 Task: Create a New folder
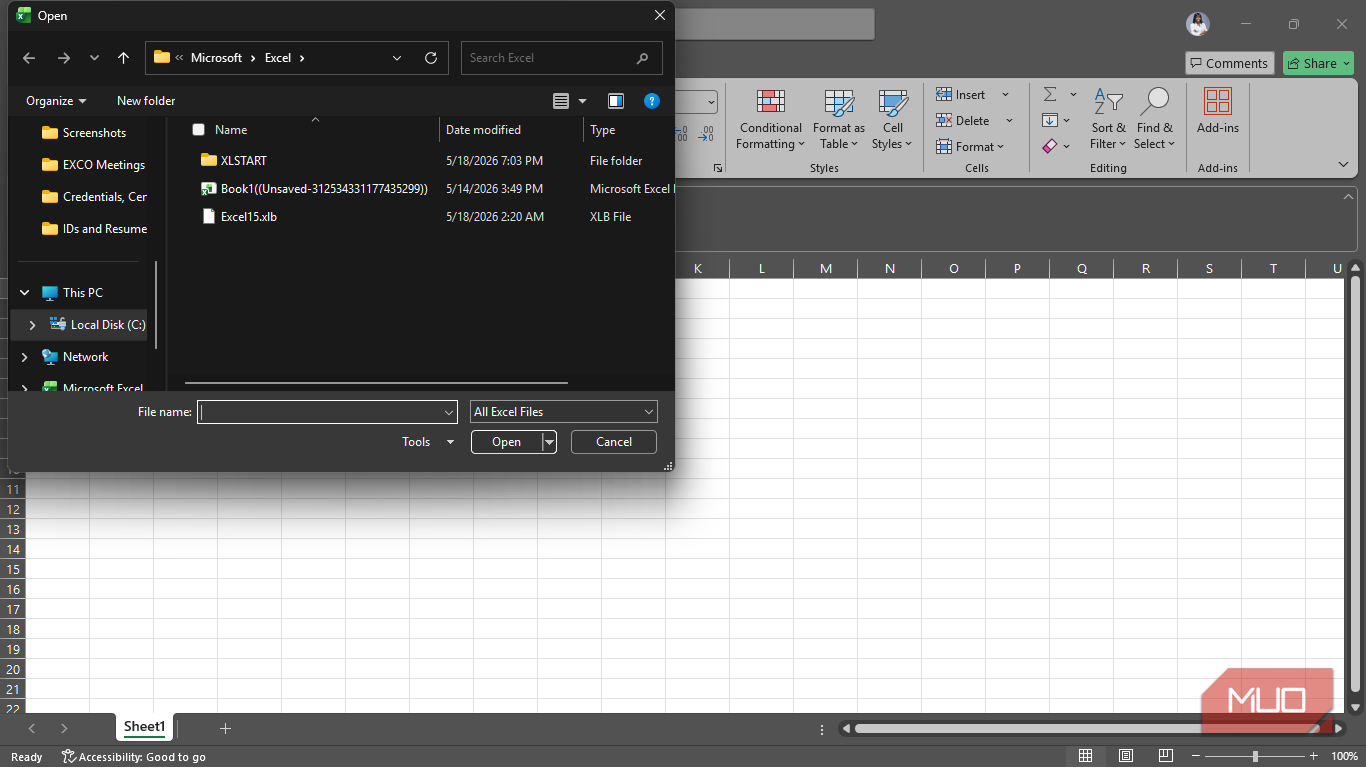click(x=146, y=101)
